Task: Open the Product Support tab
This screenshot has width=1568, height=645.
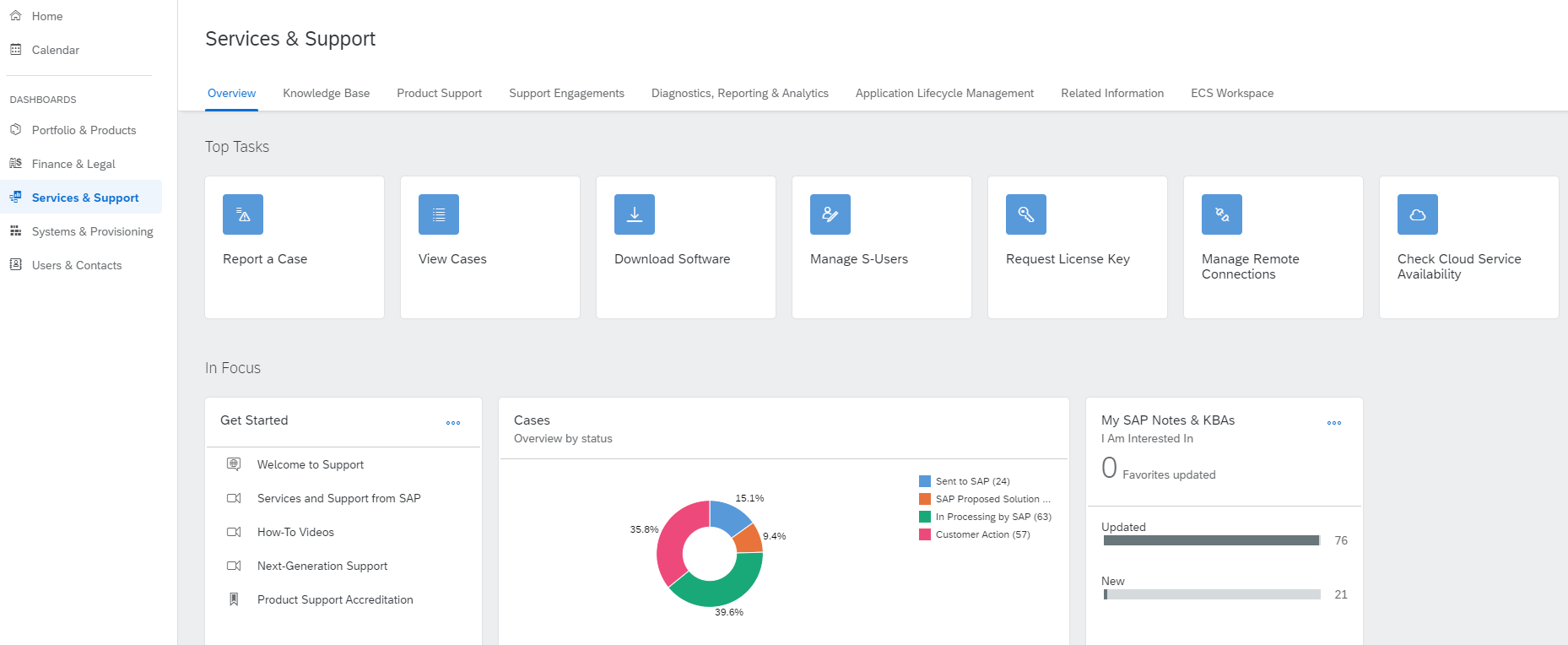Action: (440, 93)
